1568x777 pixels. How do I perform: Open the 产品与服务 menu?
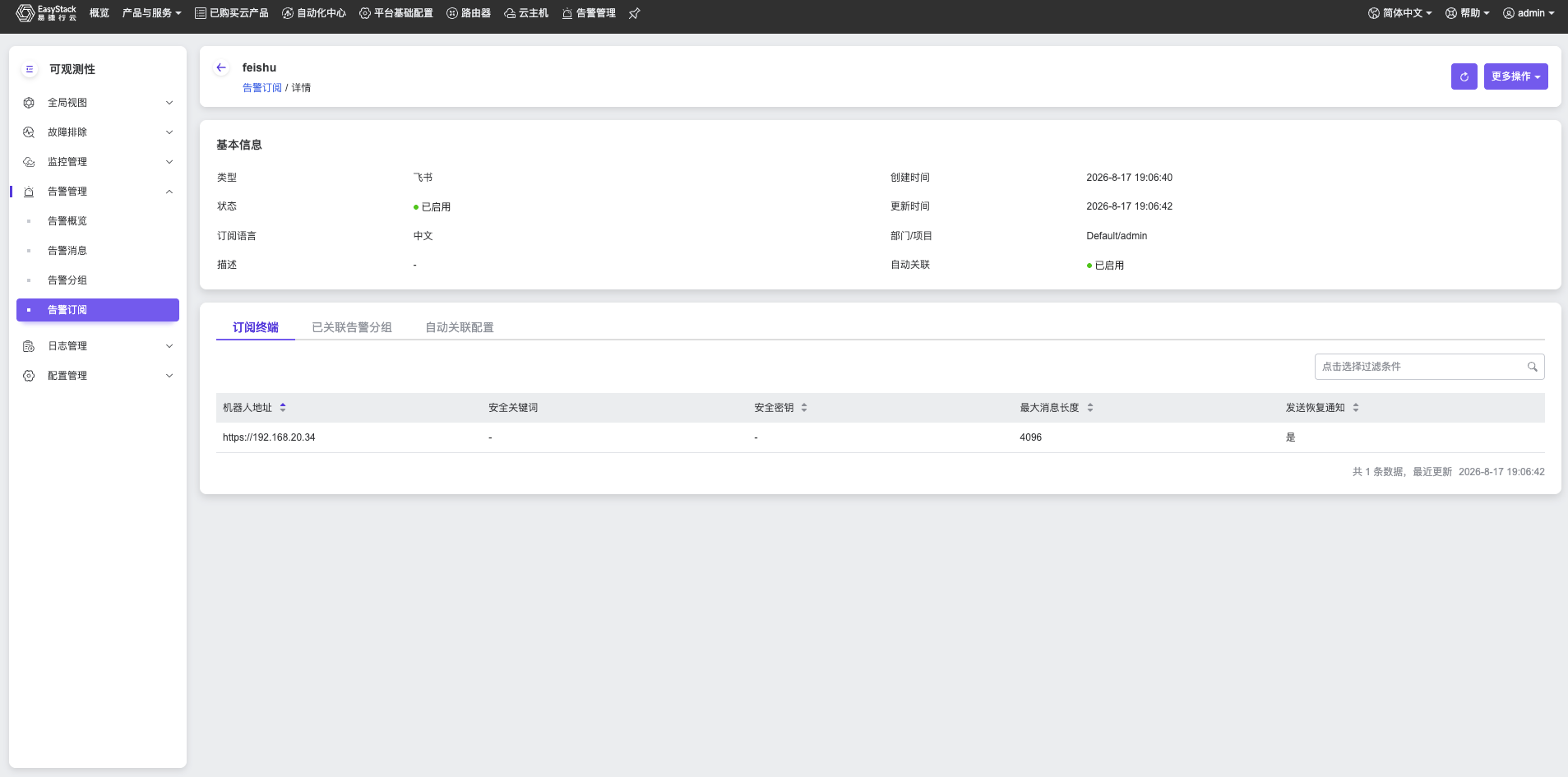tap(151, 13)
